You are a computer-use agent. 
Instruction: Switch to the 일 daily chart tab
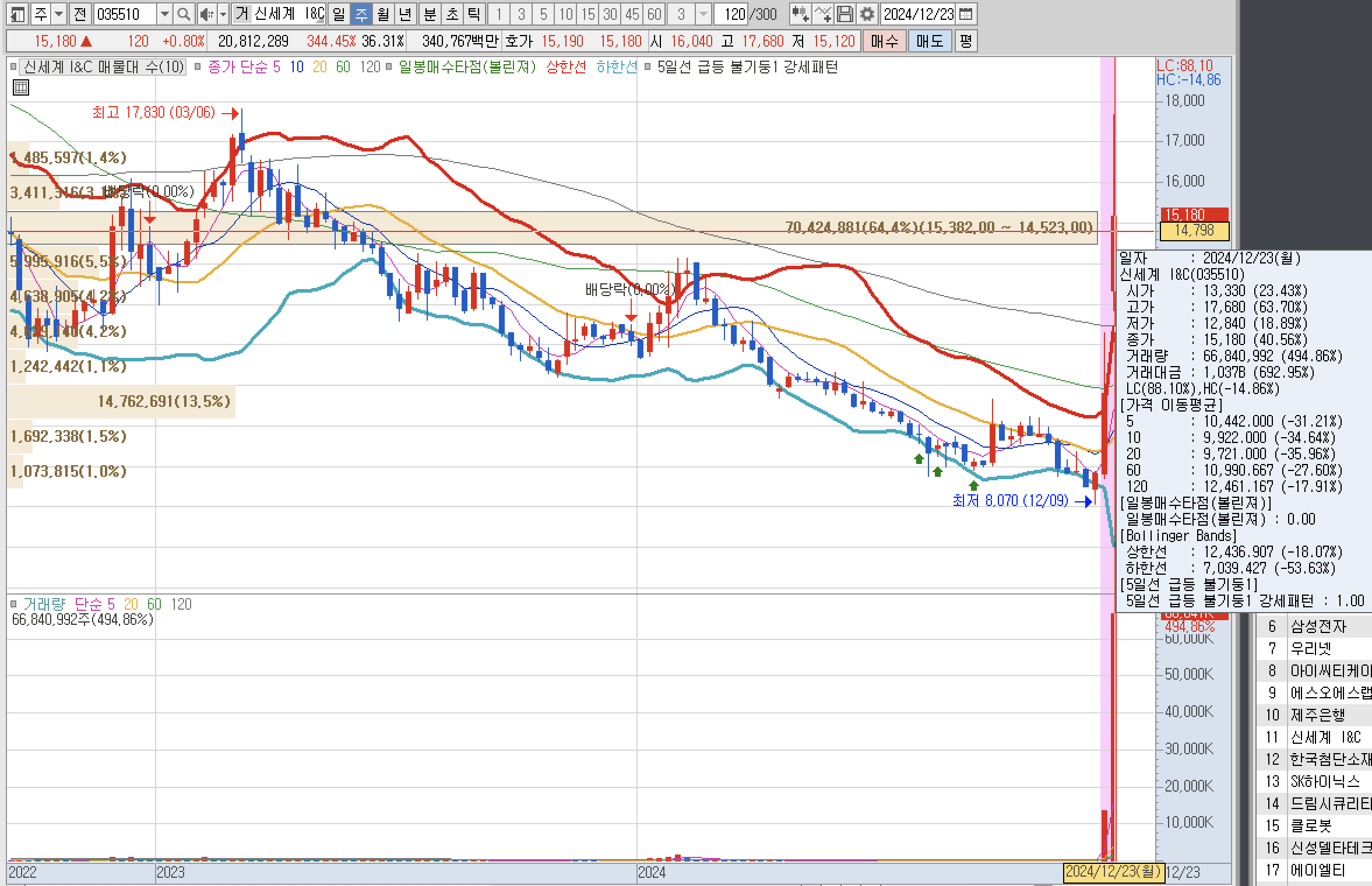click(x=339, y=14)
